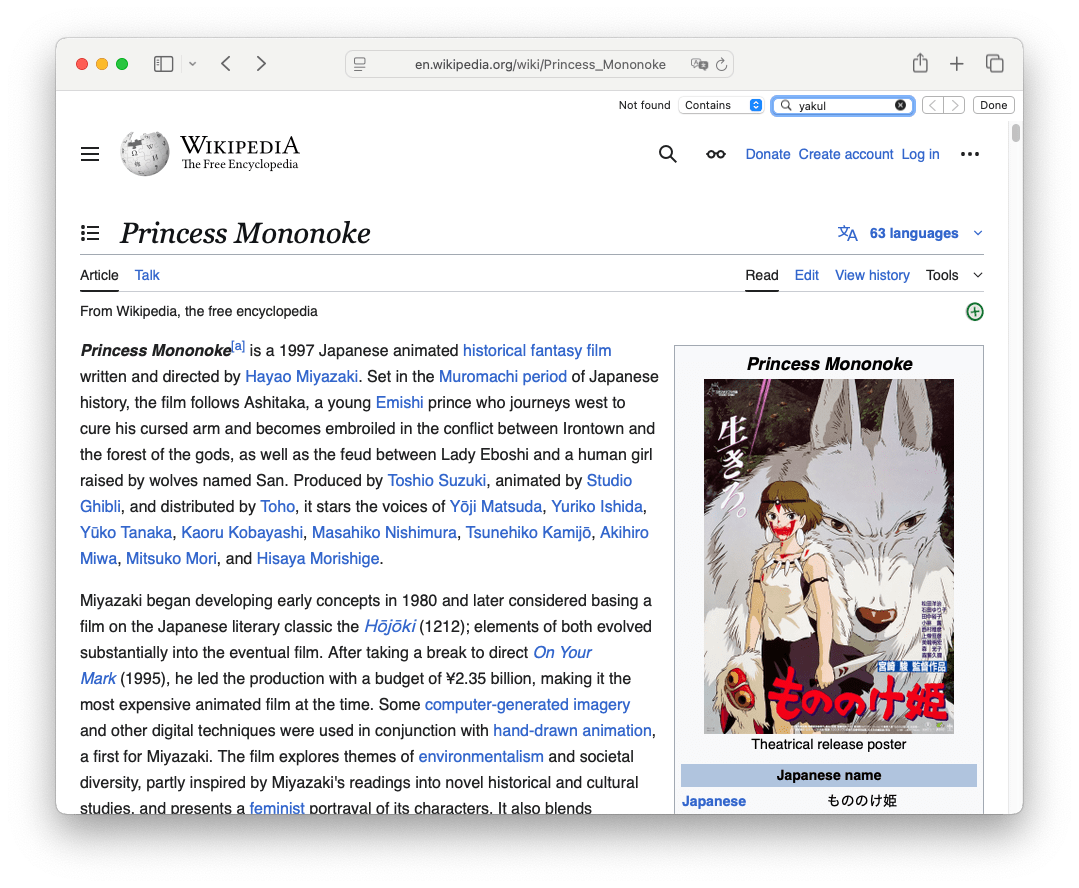
Task: Click the Log in link
Action: click(920, 154)
